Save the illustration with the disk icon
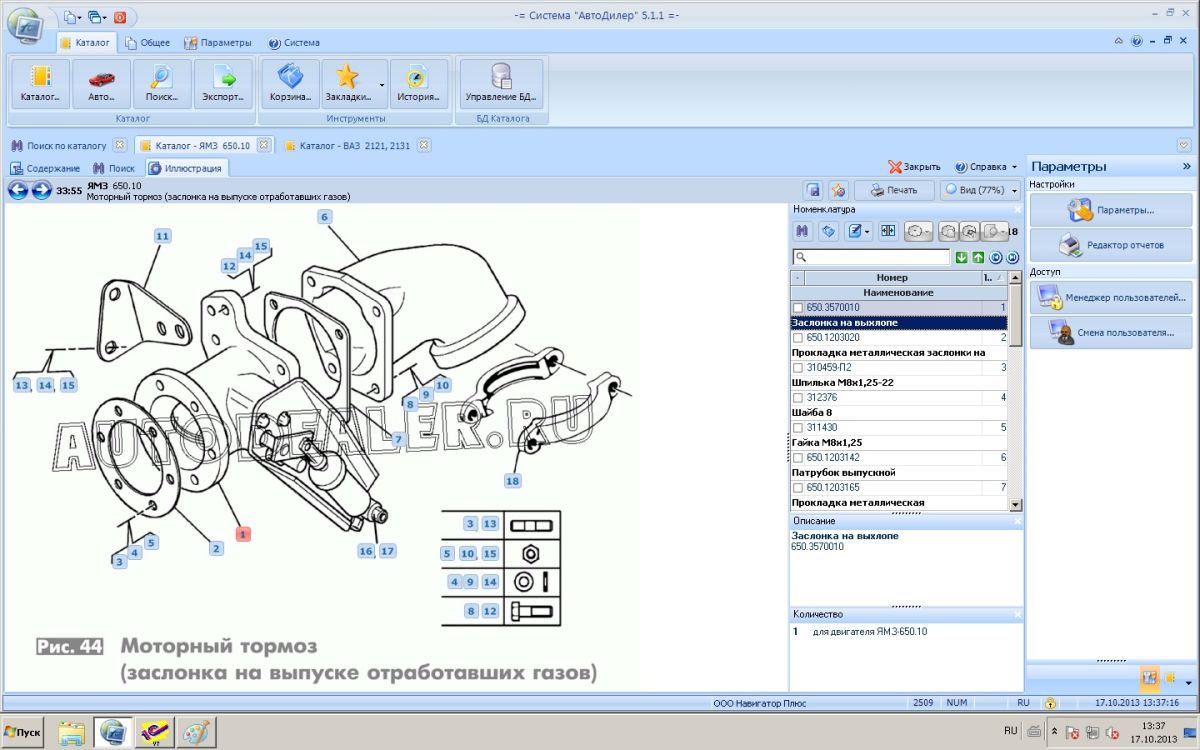 point(814,190)
